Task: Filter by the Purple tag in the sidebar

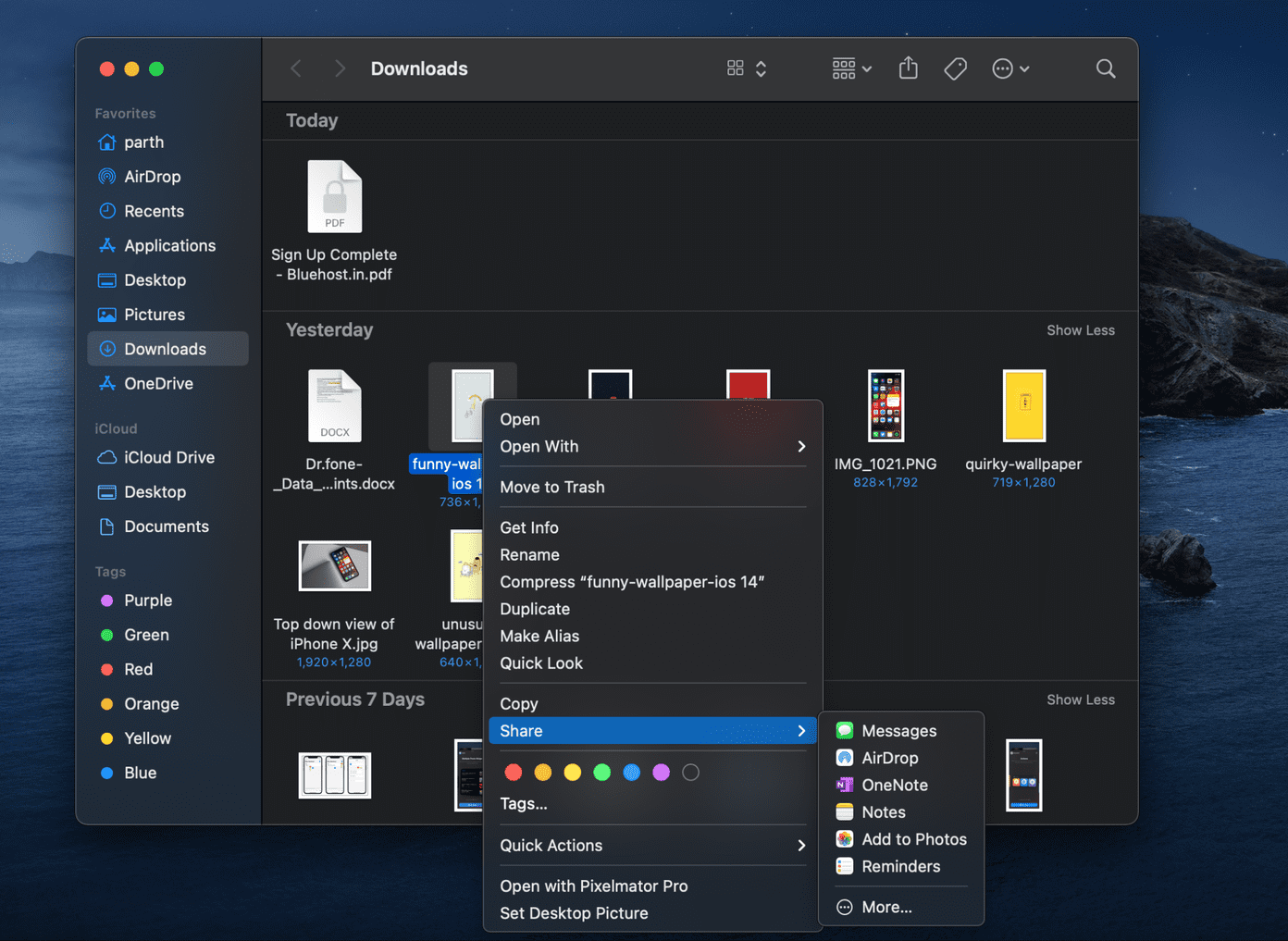Action: [x=167, y=601]
